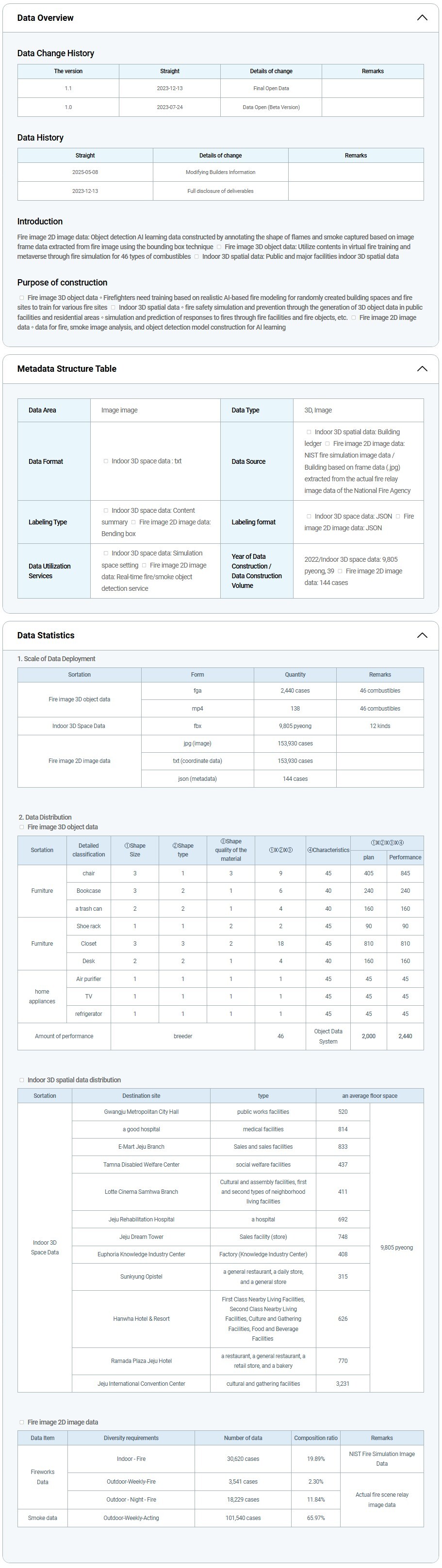The width and height of the screenshot is (442, 1568).
Task: Click the square marker before bottom 'Fire image 2D image data'
Action: (22, 1423)
